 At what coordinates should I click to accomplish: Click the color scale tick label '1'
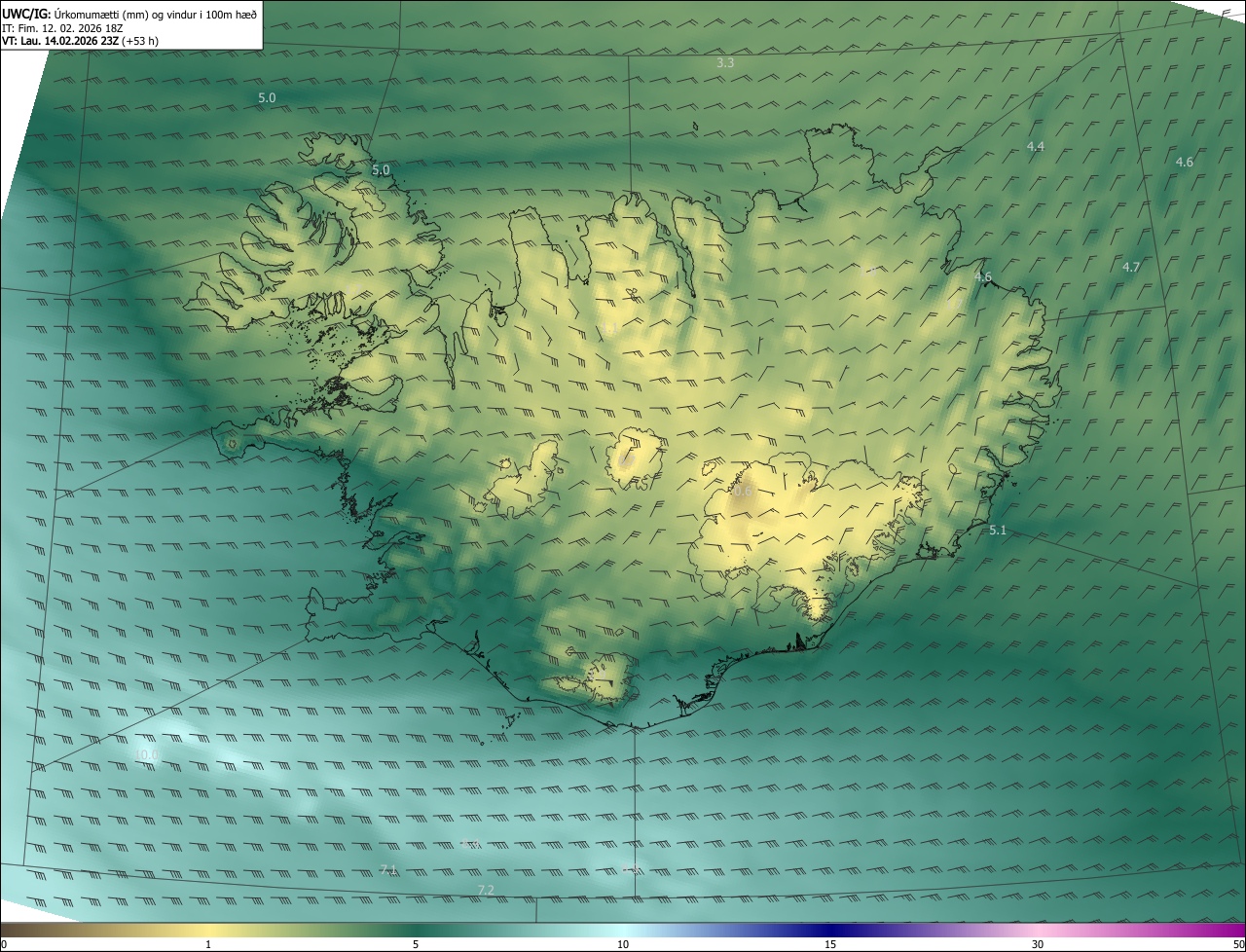(x=208, y=944)
